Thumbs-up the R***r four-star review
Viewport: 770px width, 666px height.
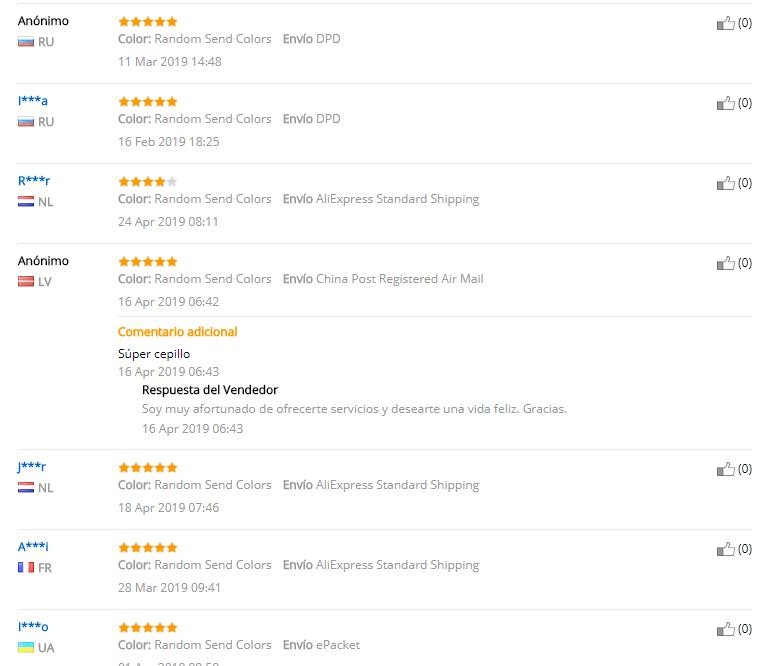tap(725, 183)
